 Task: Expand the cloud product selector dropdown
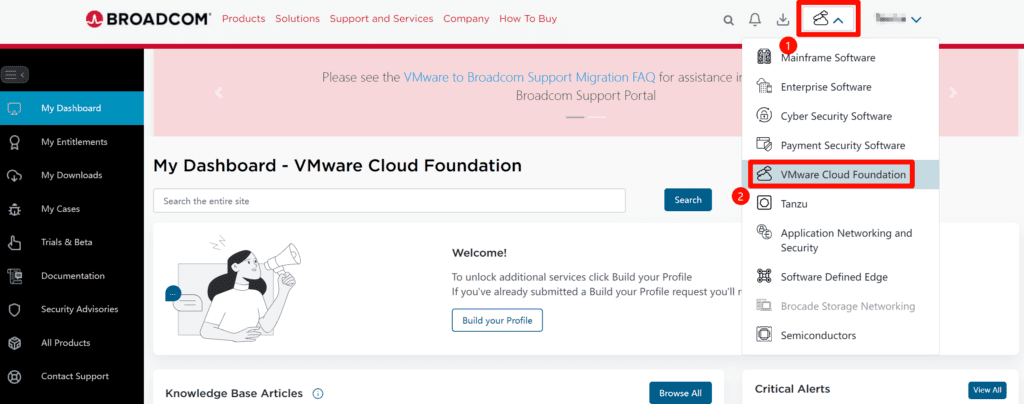click(x=830, y=19)
